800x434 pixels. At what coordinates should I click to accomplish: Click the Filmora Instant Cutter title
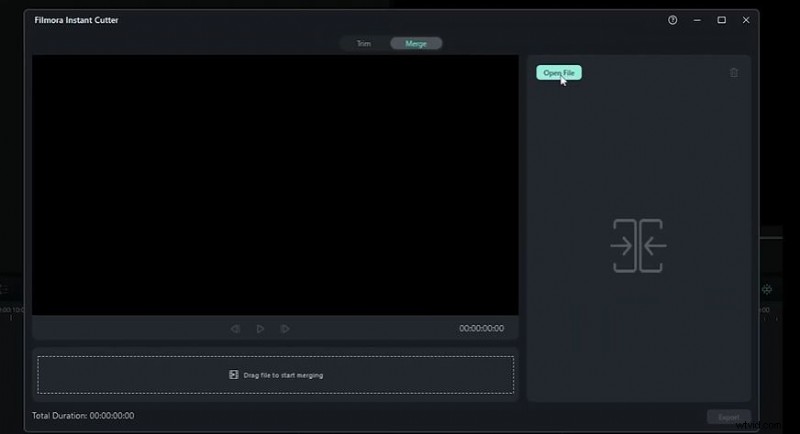77,20
